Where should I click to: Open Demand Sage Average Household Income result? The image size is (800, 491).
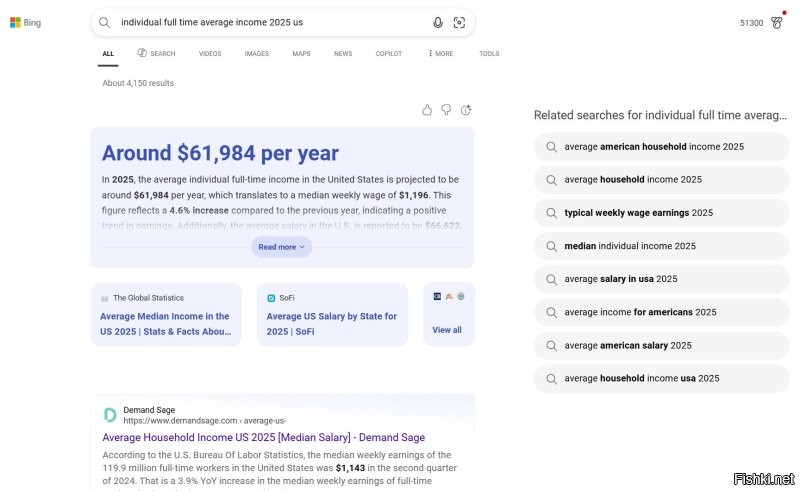tap(263, 437)
